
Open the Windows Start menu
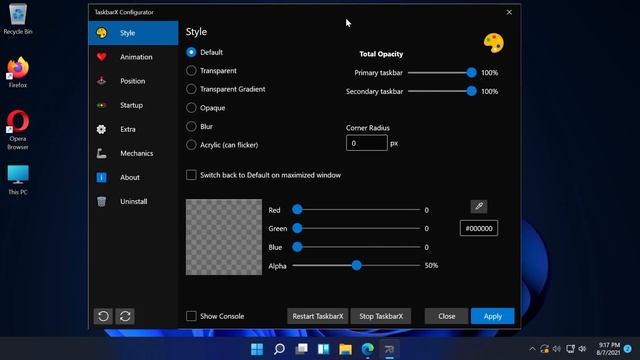pyautogui.click(x=257, y=349)
